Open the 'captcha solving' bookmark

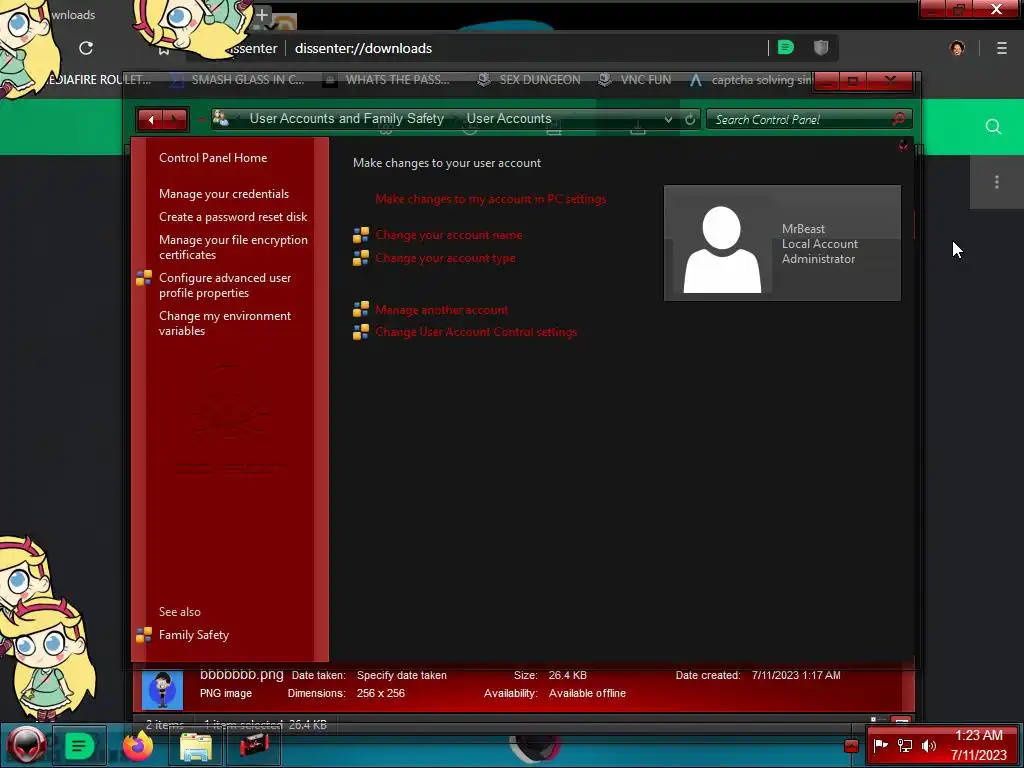pos(750,80)
